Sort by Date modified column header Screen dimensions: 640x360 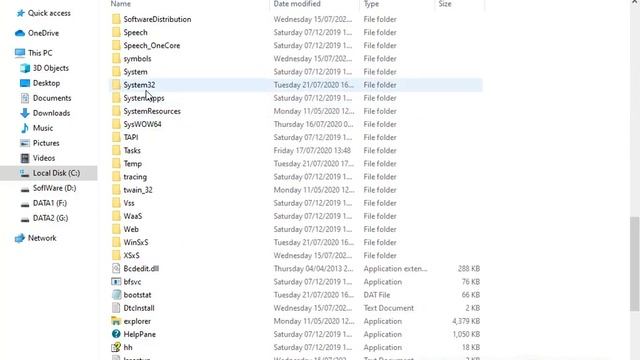click(297, 4)
